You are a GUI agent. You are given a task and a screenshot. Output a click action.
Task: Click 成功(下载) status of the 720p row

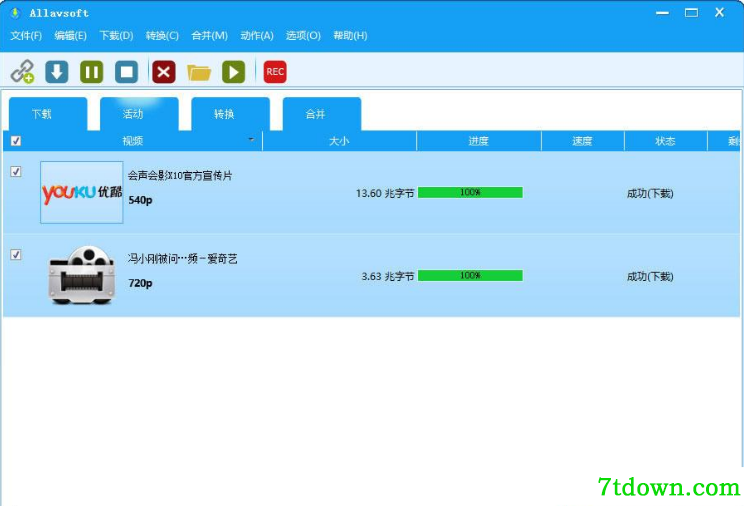pyautogui.click(x=650, y=276)
